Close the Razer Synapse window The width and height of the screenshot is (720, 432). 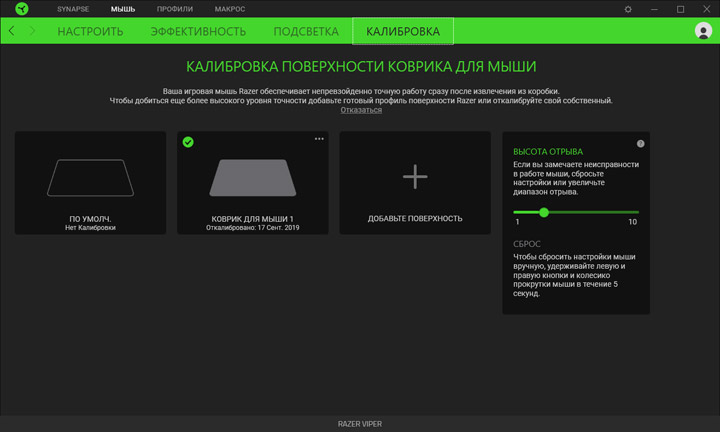coord(707,9)
